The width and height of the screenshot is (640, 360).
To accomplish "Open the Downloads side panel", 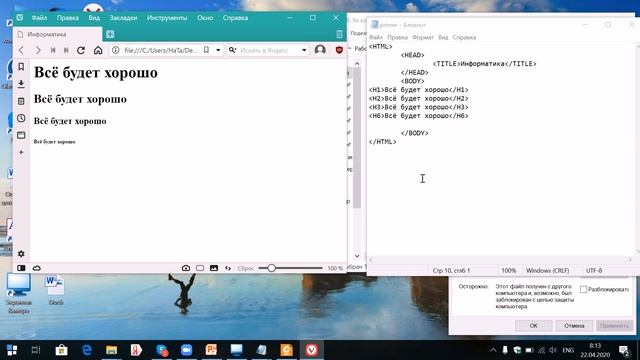I will [21, 84].
